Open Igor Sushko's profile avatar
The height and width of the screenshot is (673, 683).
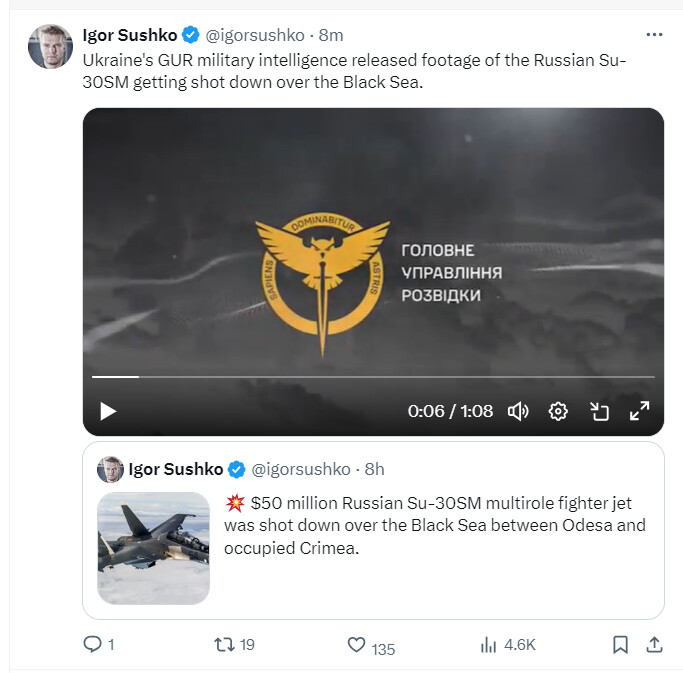pyautogui.click(x=51, y=46)
